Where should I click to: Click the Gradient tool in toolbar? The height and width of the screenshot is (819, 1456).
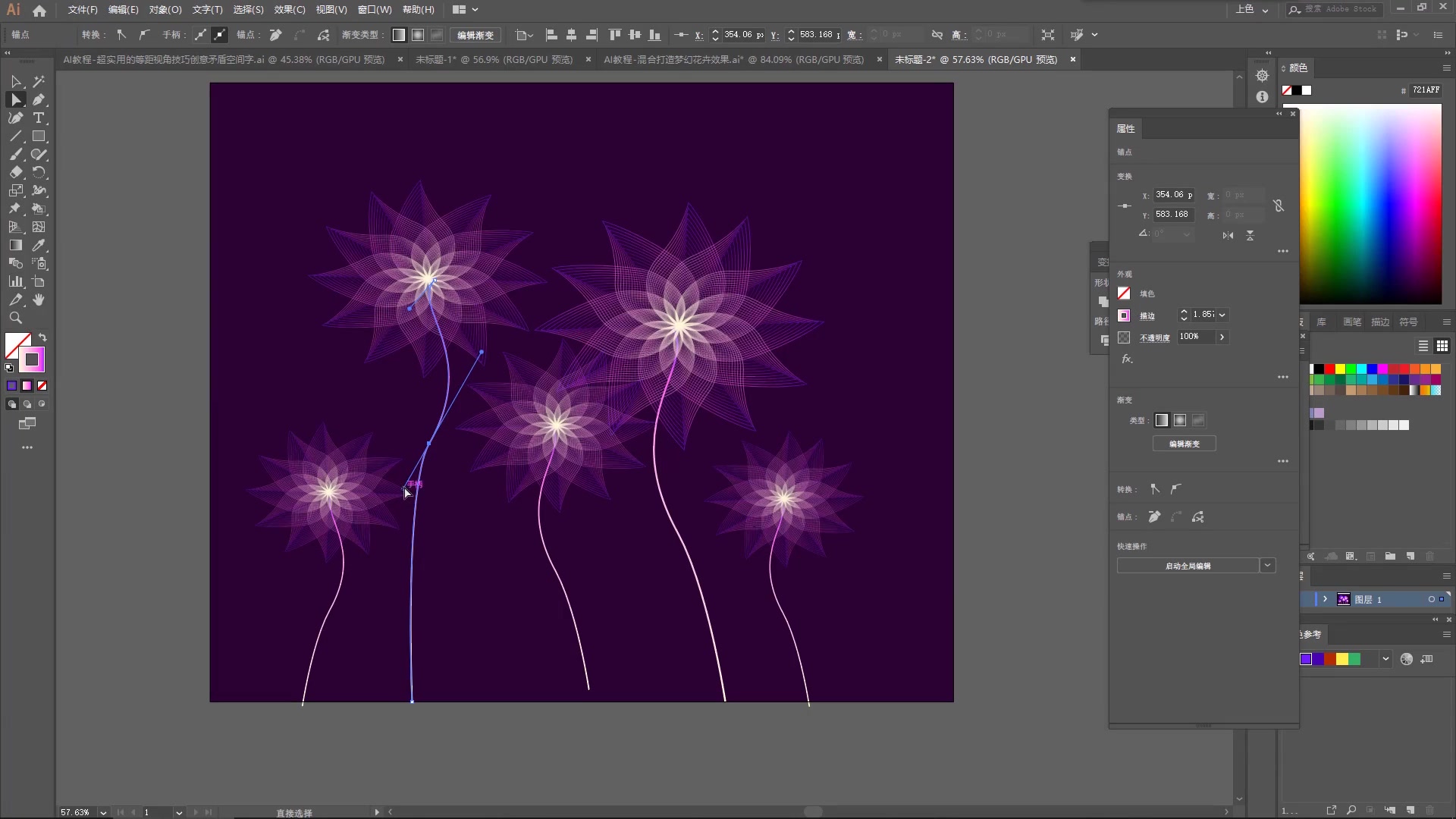[15, 245]
